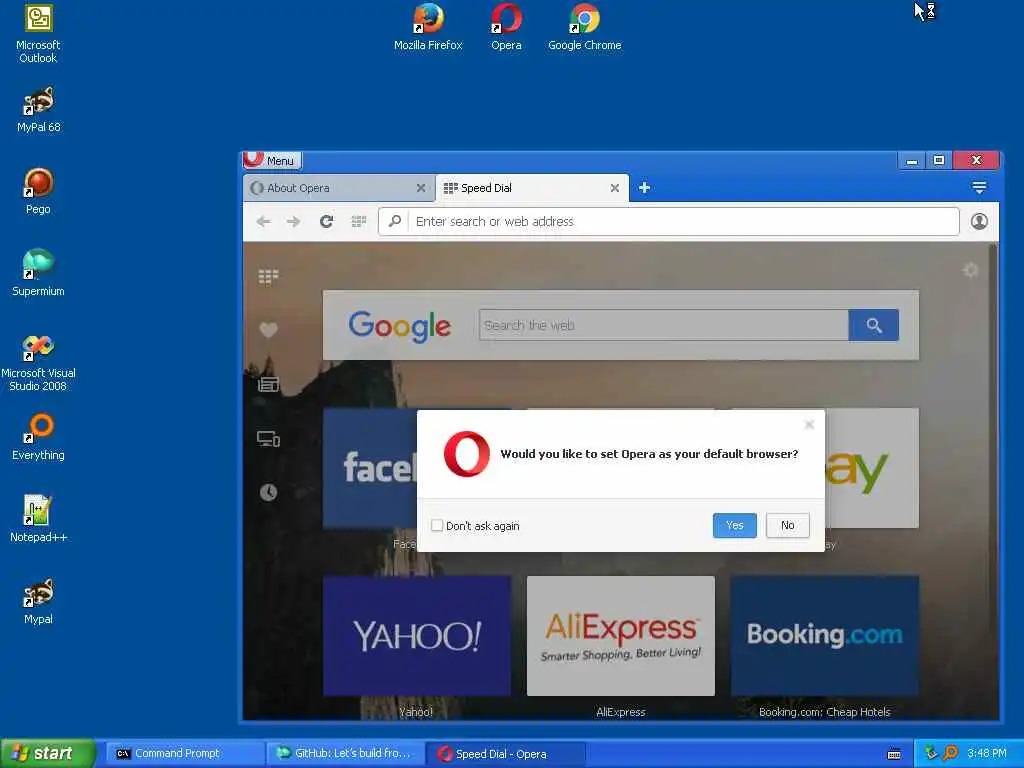The width and height of the screenshot is (1024, 768).
Task: Click the Google logo
Action: point(400,327)
